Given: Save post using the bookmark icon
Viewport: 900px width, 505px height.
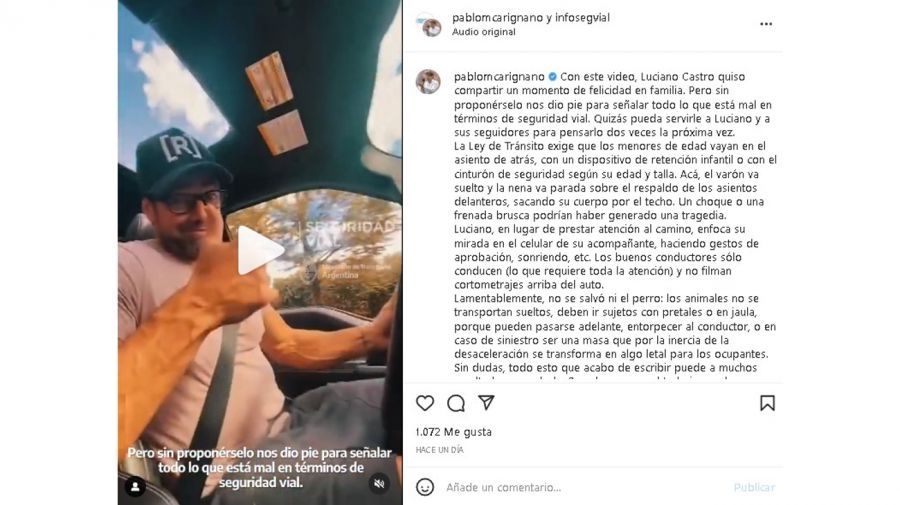Looking at the screenshot, I should pos(767,403).
